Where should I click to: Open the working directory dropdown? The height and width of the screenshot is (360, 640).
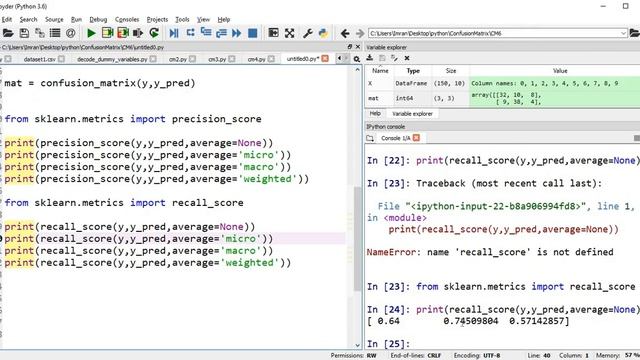tap(623, 33)
